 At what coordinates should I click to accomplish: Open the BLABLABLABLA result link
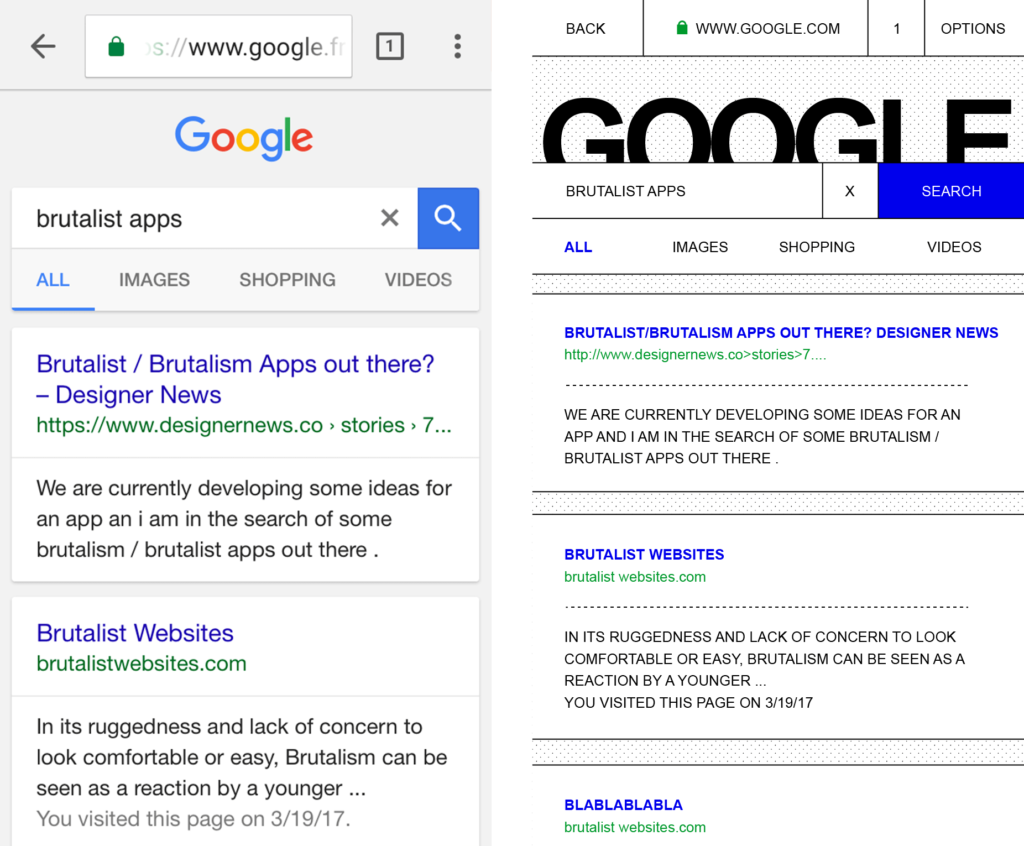[x=623, y=805]
